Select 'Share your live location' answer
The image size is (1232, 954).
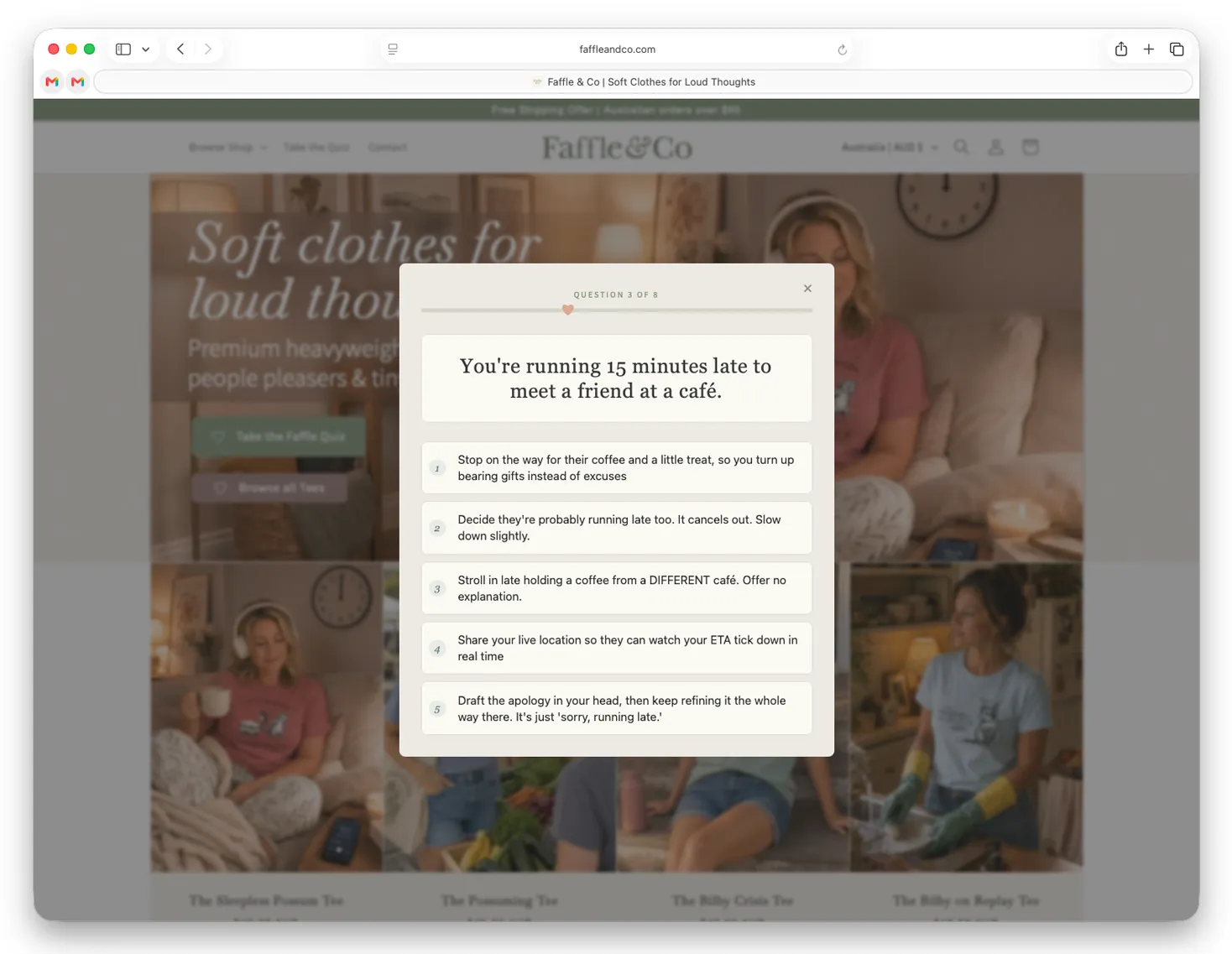pyautogui.click(x=616, y=648)
